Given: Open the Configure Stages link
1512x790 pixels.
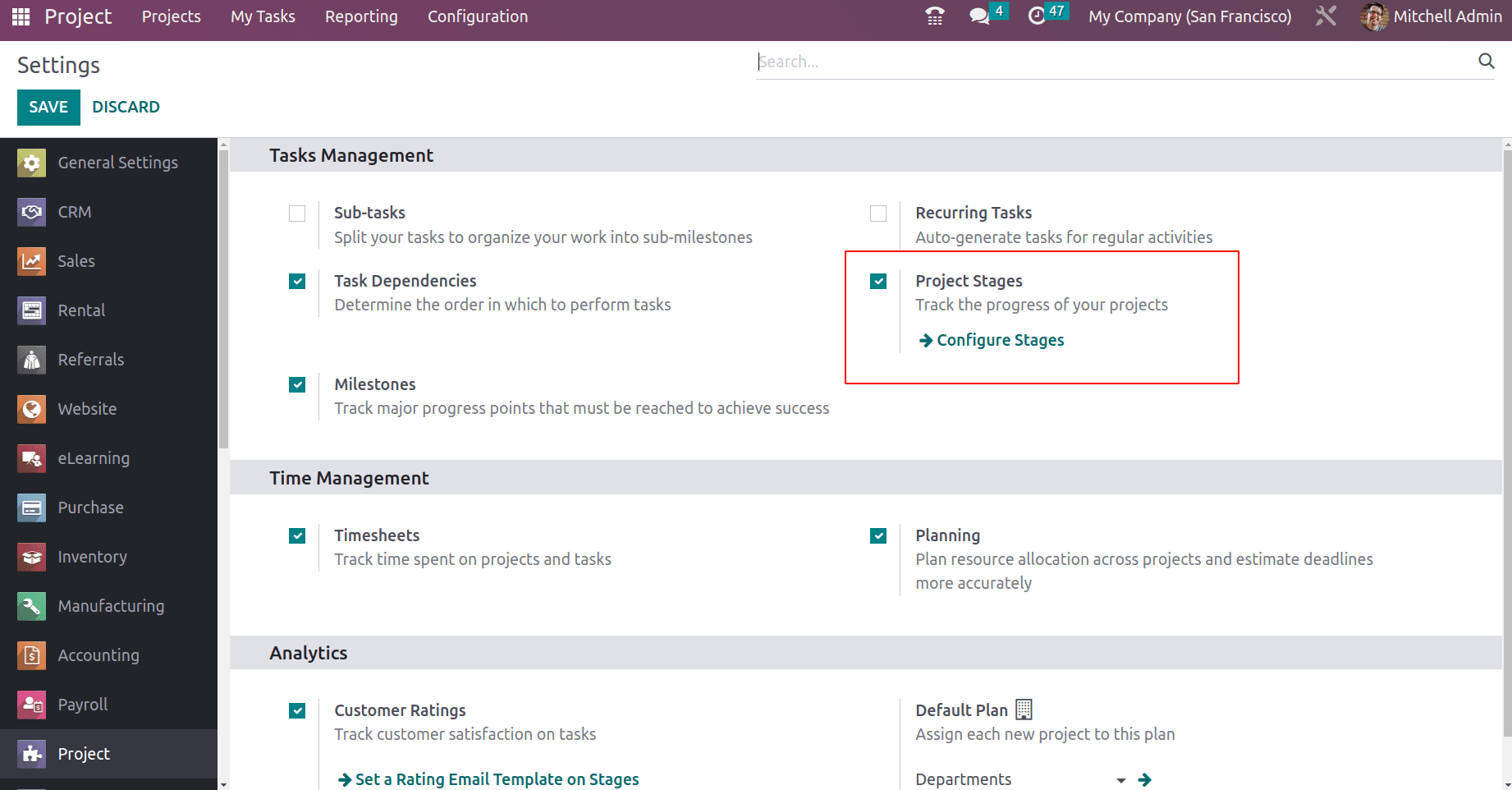Looking at the screenshot, I should pos(1000,340).
